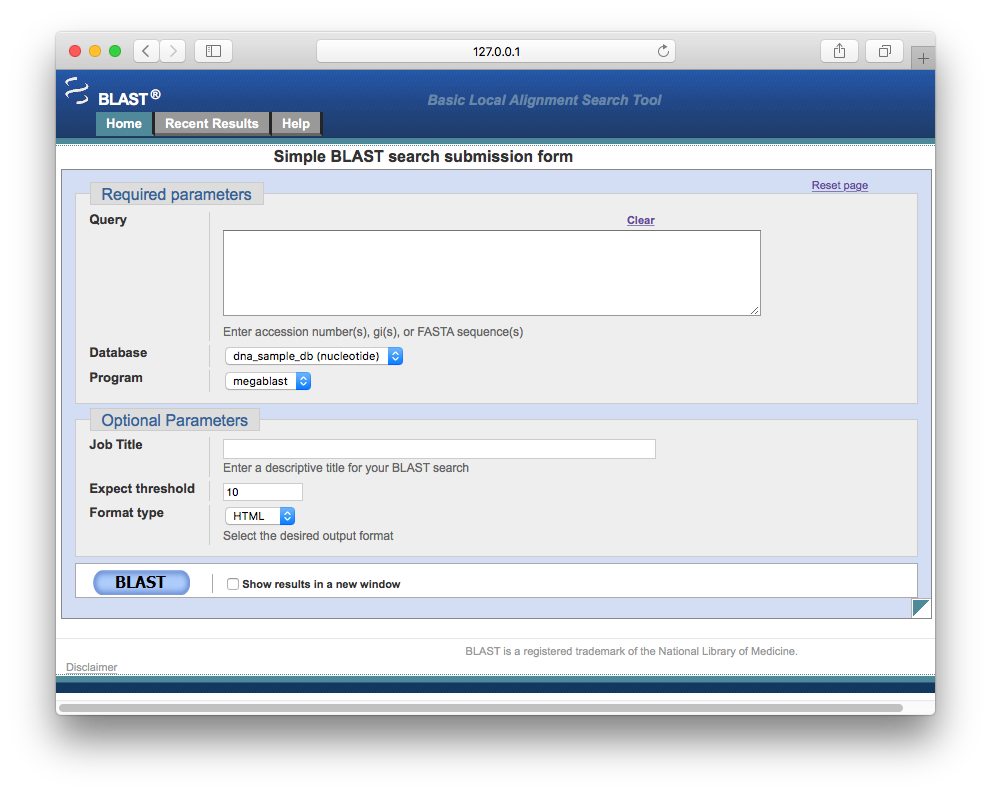Switch to the Home tab
991x795 pixels.
124,124
